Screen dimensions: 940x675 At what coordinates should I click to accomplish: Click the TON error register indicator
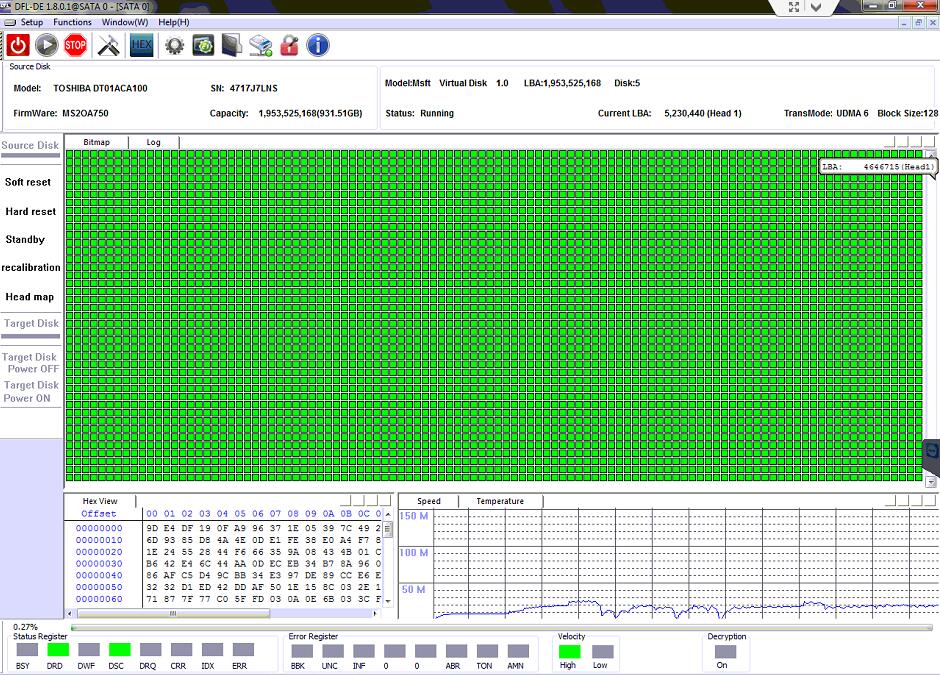coord(487,651)
